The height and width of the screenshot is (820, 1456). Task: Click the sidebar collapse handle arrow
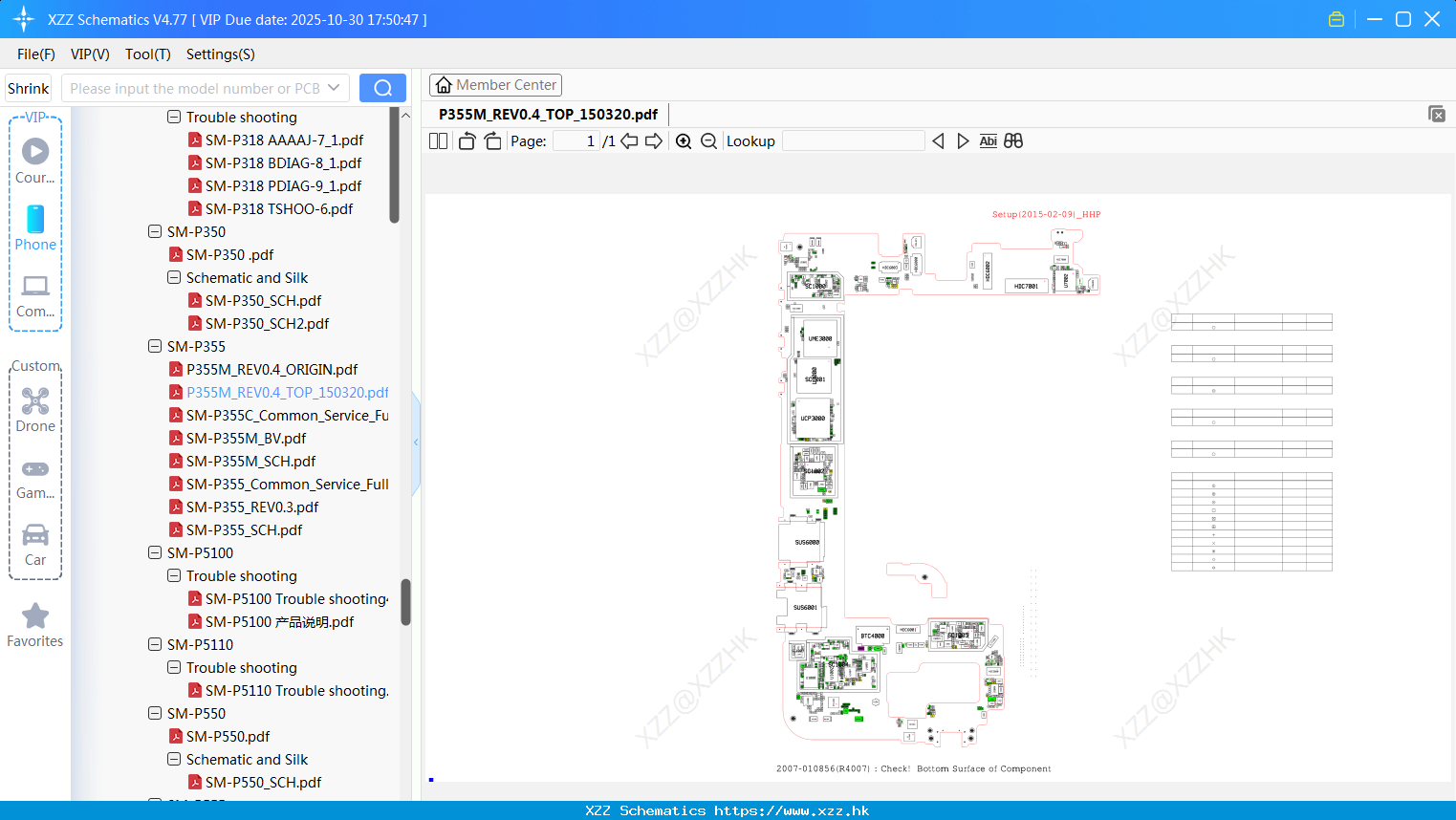[416, 442]
